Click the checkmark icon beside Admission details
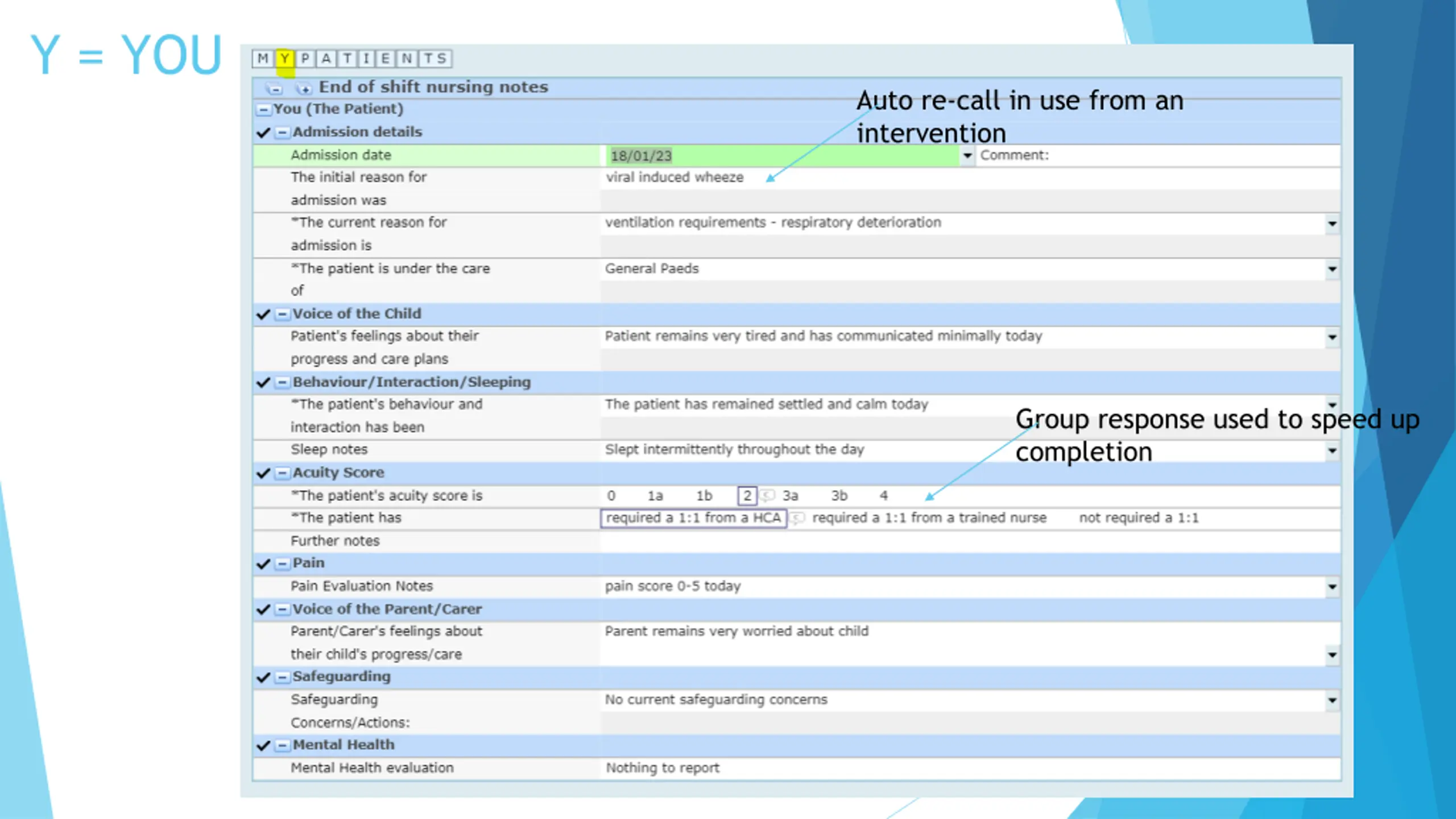Image resolution: width=1456 pixels, height=819 pixels. [263, 133]
